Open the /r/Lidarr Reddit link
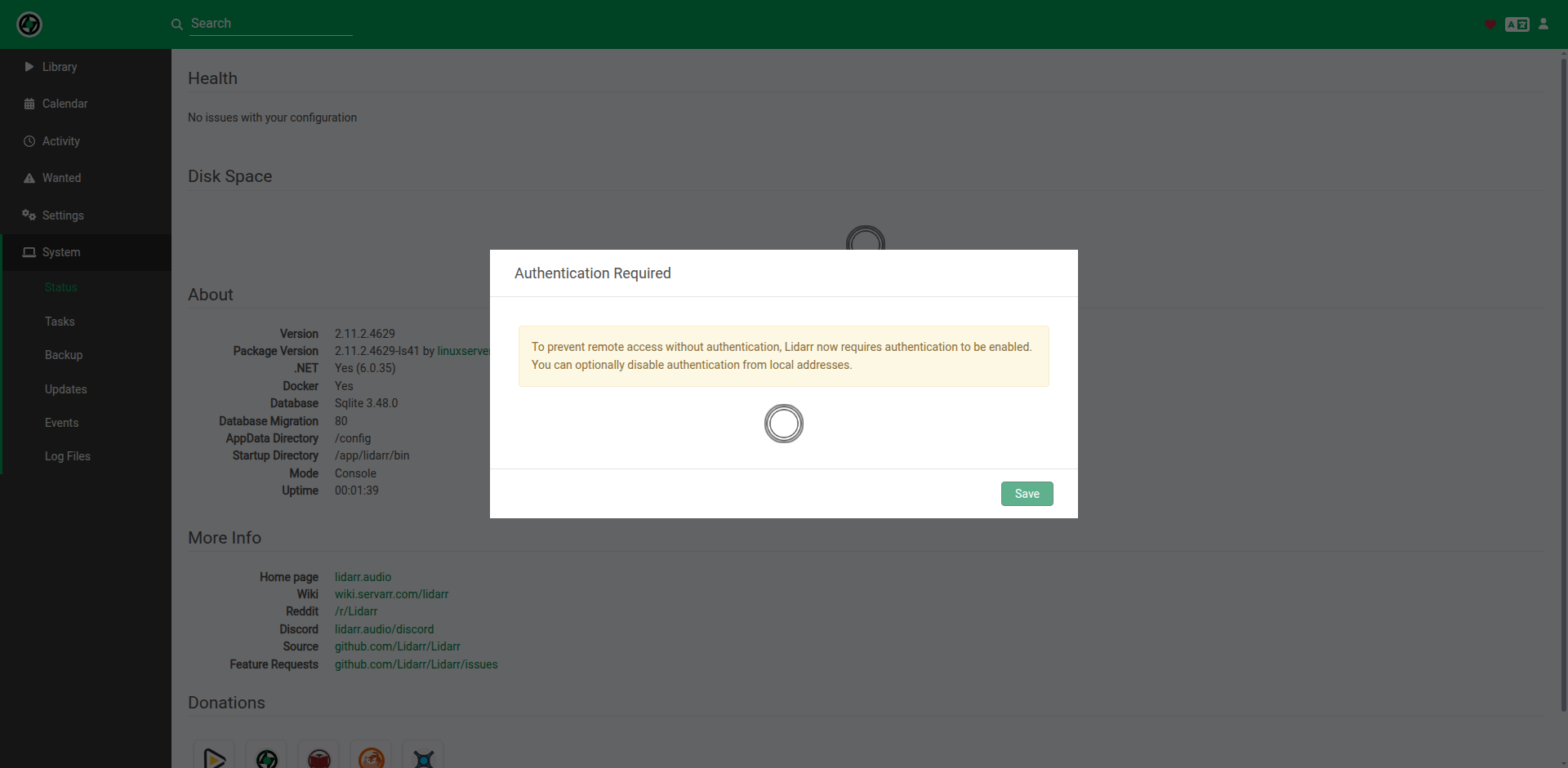1568x768 pixels. (356, 611)
